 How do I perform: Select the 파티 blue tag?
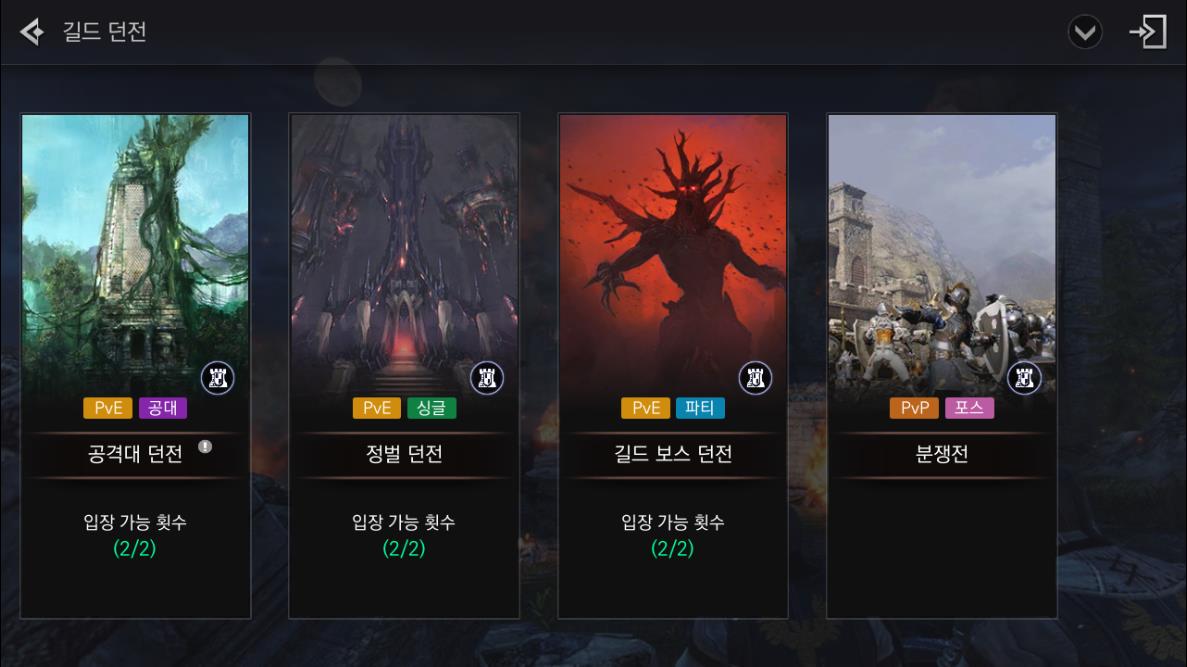click(x=700, y=408)
